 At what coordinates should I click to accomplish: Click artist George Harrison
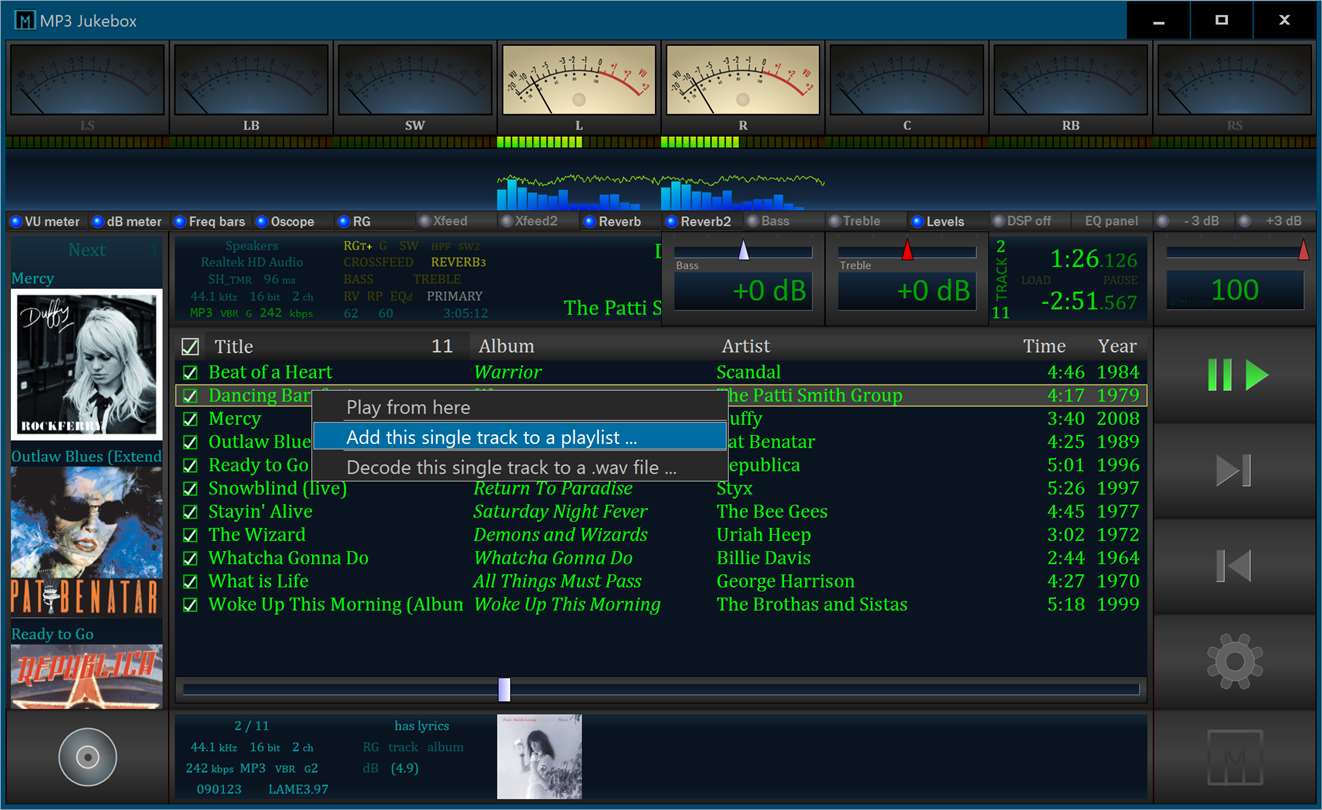(x=785, y=581)
